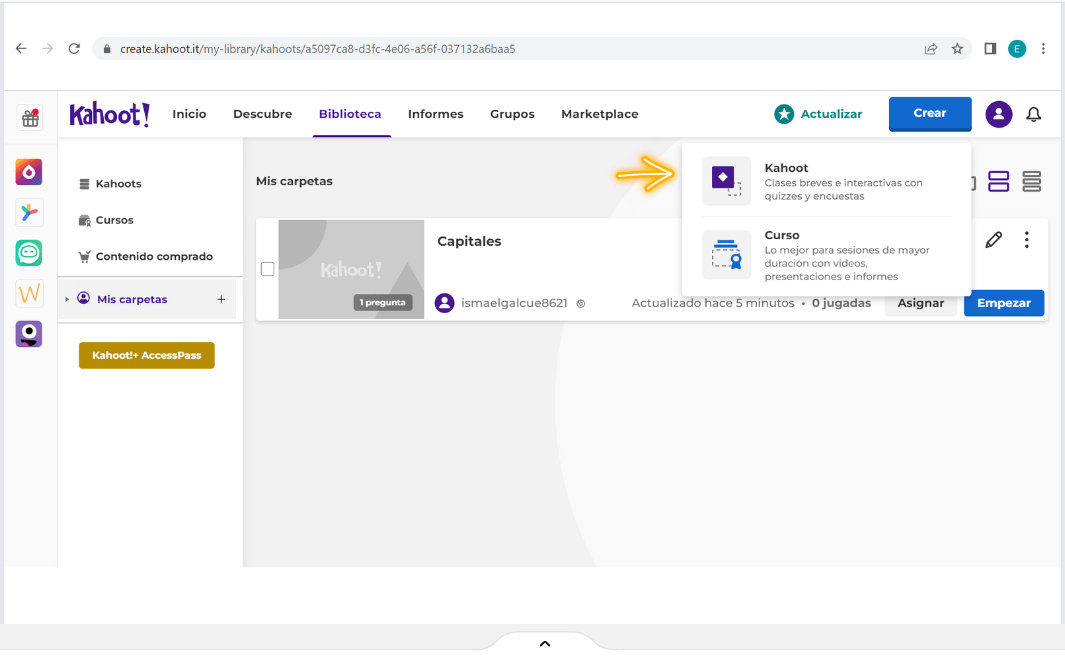This screenshot has height=656, width=1065.
Task: Choose Curso in the Crear menu
Action: pyautogui.click(x=827, y=255)
